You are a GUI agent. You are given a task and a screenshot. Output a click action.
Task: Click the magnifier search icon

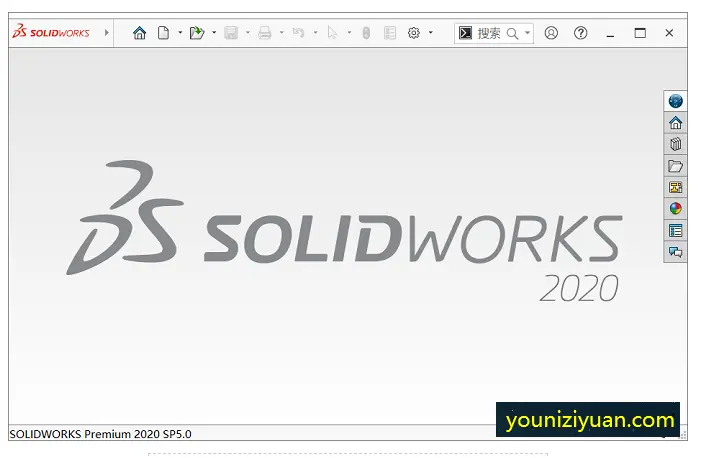pos(512,33)
